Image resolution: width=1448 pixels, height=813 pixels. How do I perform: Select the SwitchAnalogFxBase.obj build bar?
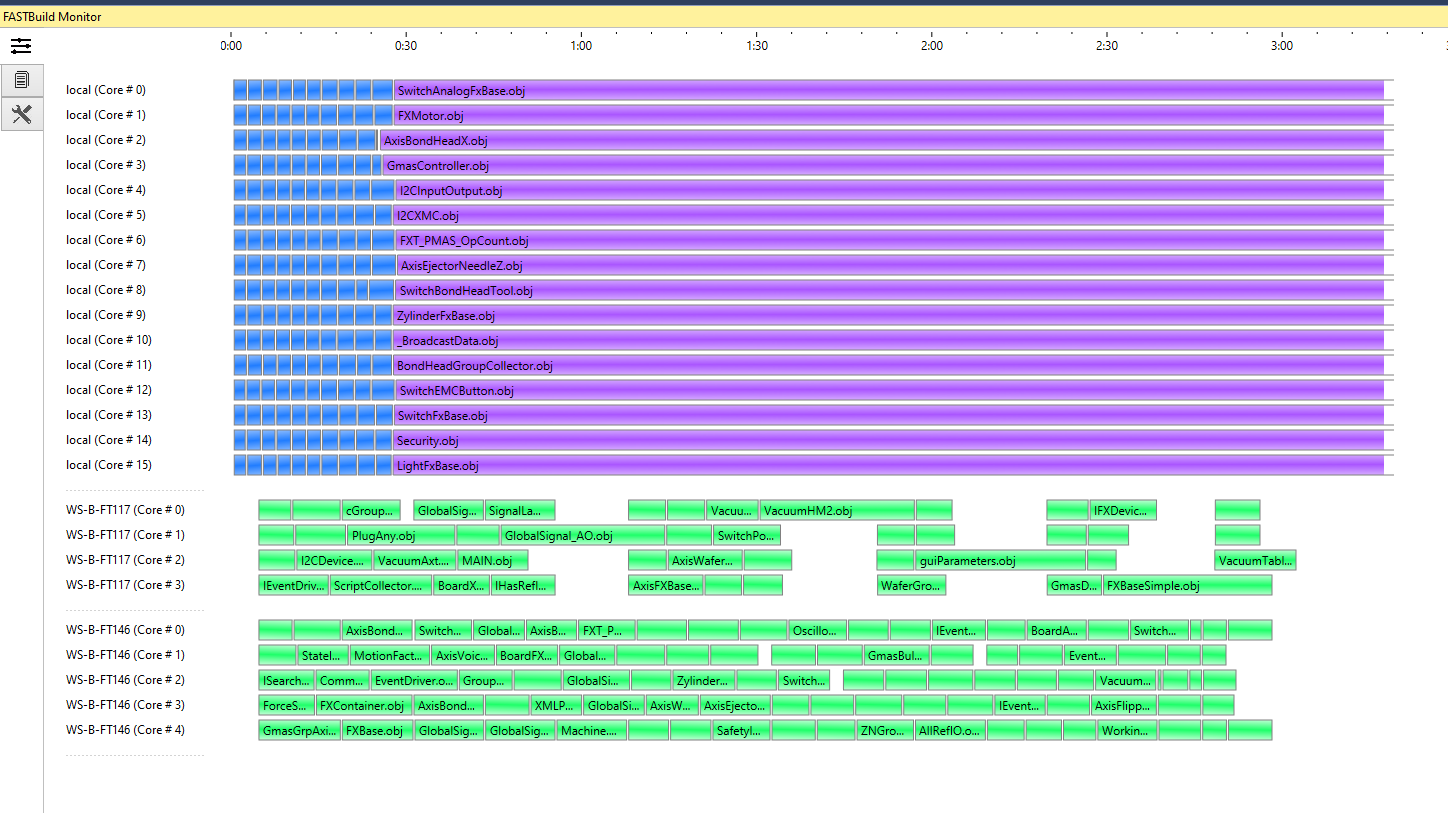pyautogui.click(x=700, y=89)
